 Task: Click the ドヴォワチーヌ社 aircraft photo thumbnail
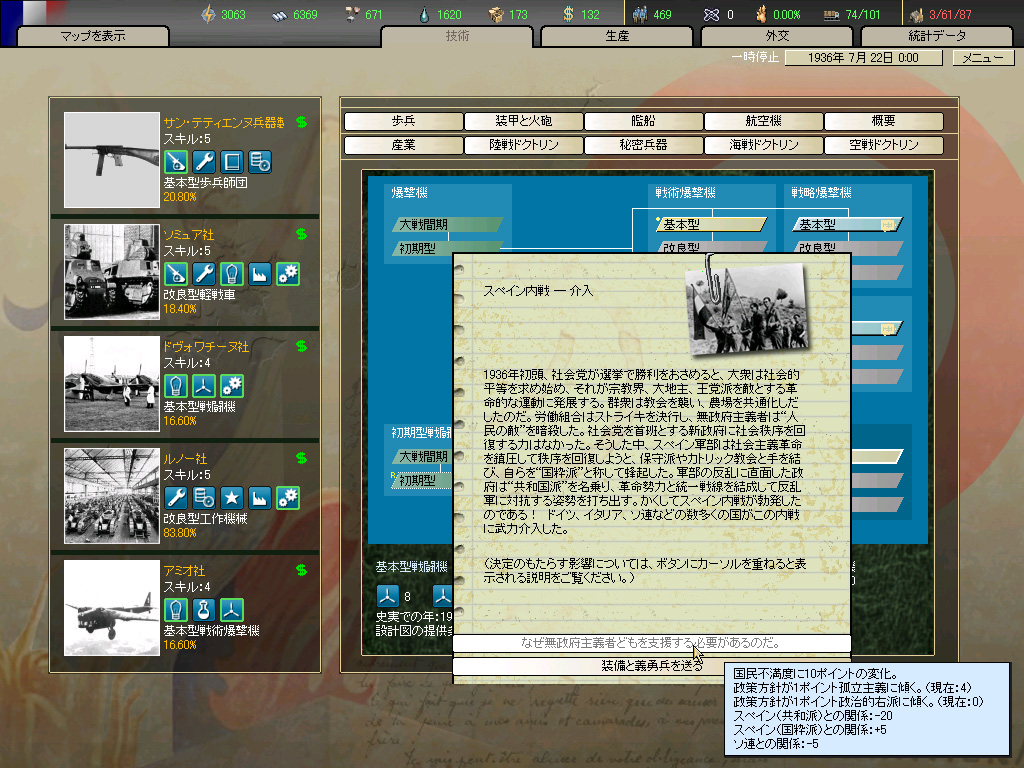click(x=112, y=384)
